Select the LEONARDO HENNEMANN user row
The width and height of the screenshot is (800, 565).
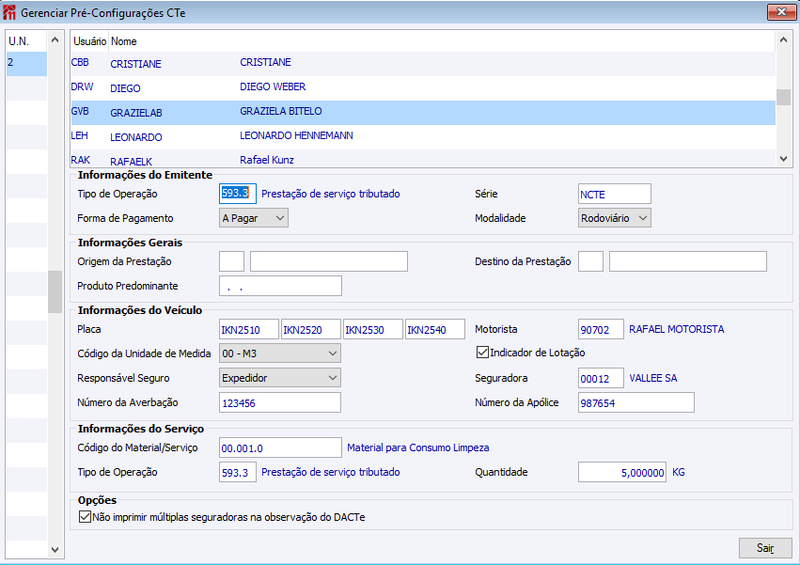tap(422, 137)
